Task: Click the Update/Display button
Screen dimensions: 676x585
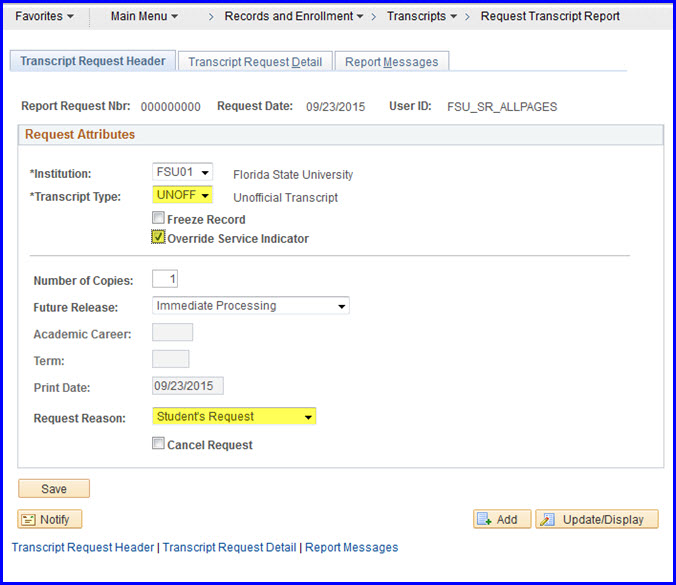Action: click(x=597, y=519)
